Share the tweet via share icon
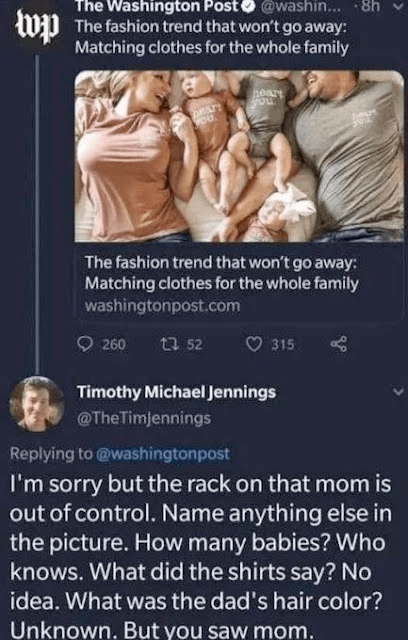The width and height of the screenshot is (408, 640). point(339,344)
